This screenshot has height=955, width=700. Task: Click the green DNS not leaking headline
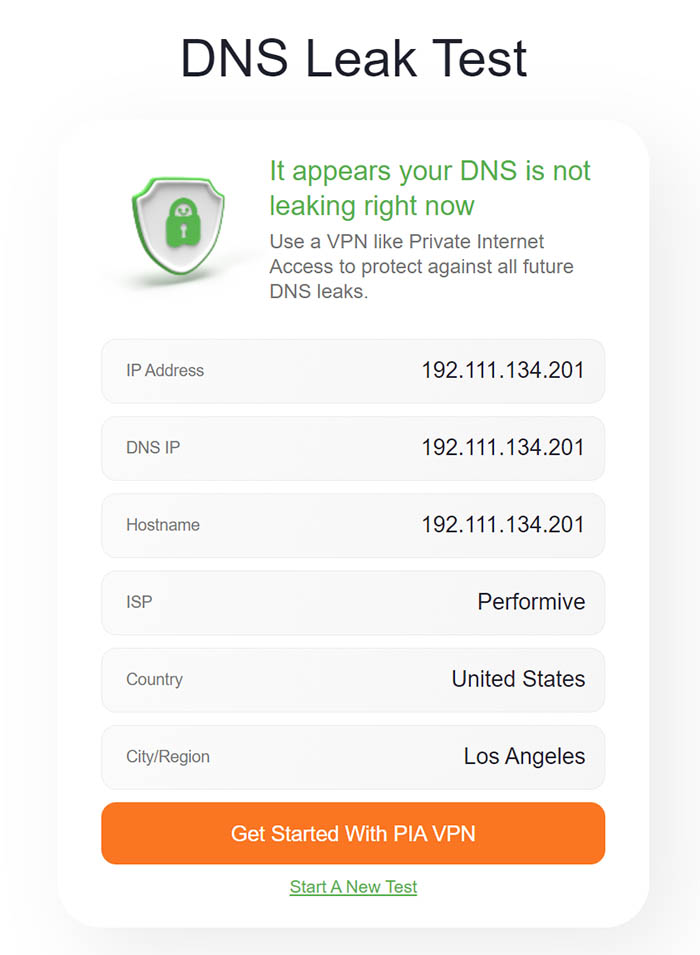coord(430,188)
